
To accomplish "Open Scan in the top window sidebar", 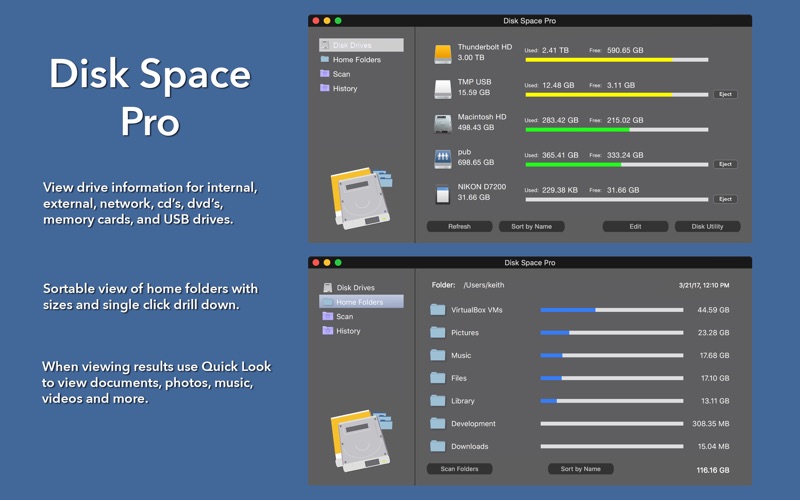I will click(x=341, y=74).
